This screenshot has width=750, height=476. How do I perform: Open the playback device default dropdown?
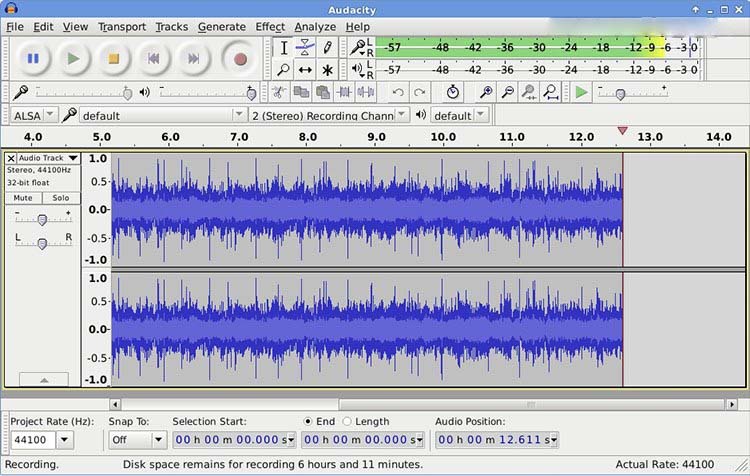[459, 115]
